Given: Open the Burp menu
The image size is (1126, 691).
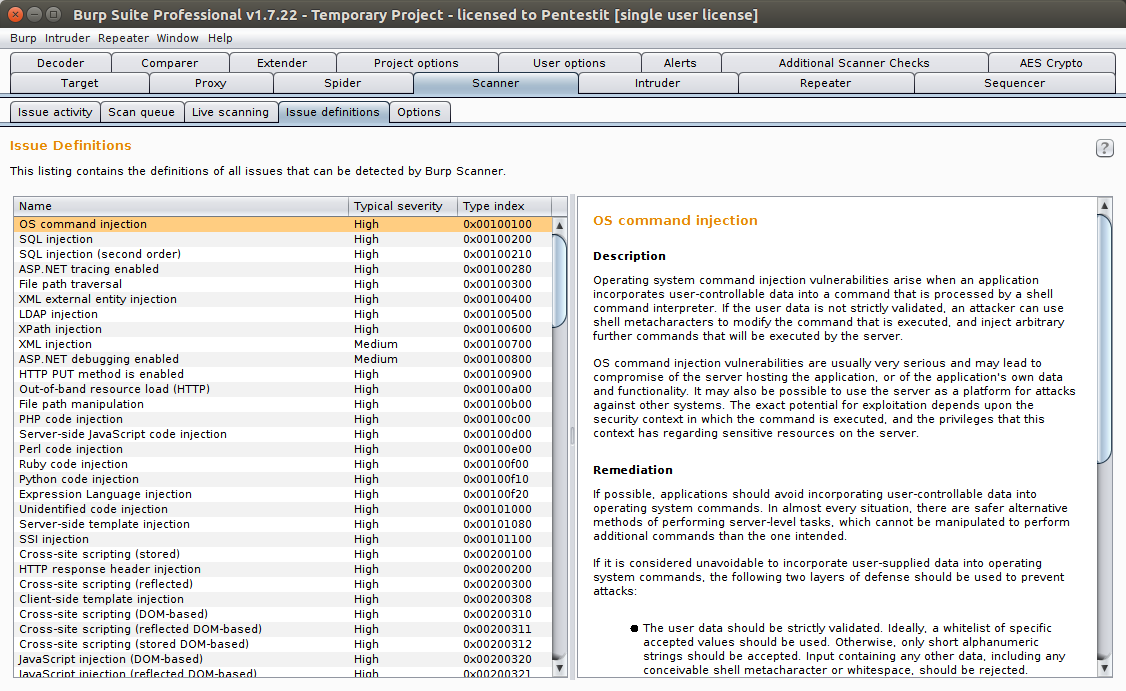Looking at the screenshot, I should pos(23,38).
